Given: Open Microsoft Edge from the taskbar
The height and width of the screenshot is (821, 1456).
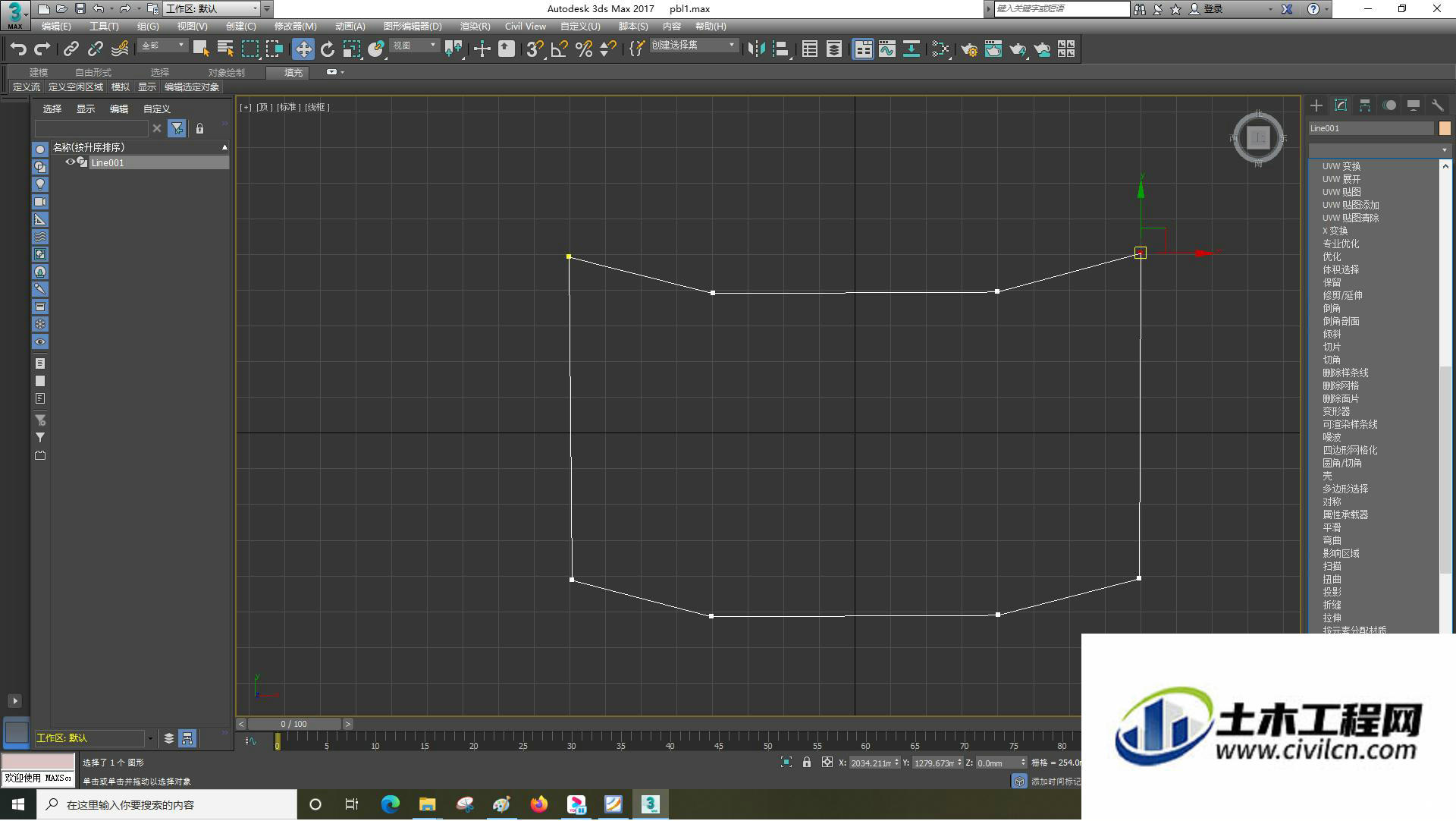Looking at the screenshot, I should pyautogui.click(x=391, y=805).
